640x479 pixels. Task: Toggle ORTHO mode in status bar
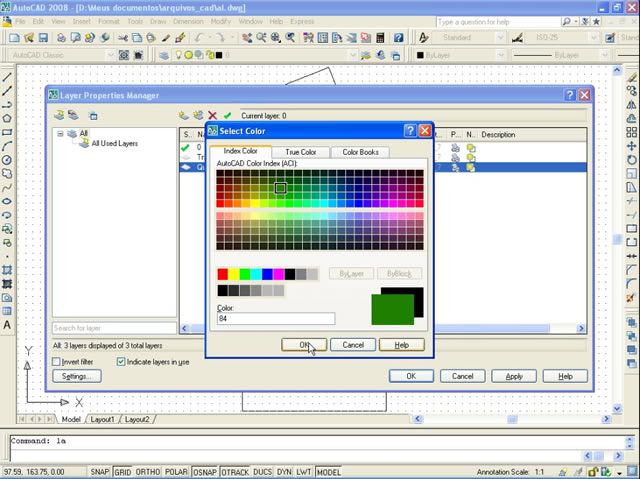(148, 471)
